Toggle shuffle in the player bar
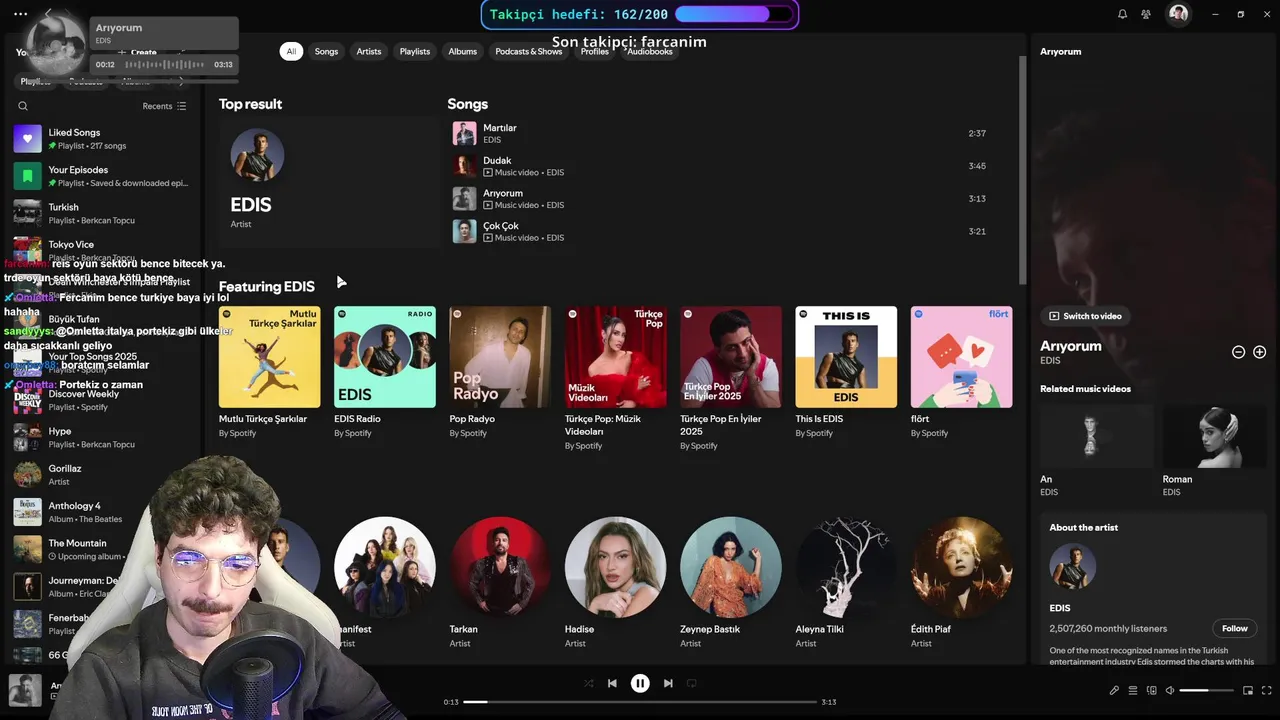The height and width of the screenshot is (720, 1280). click(588, 684)
